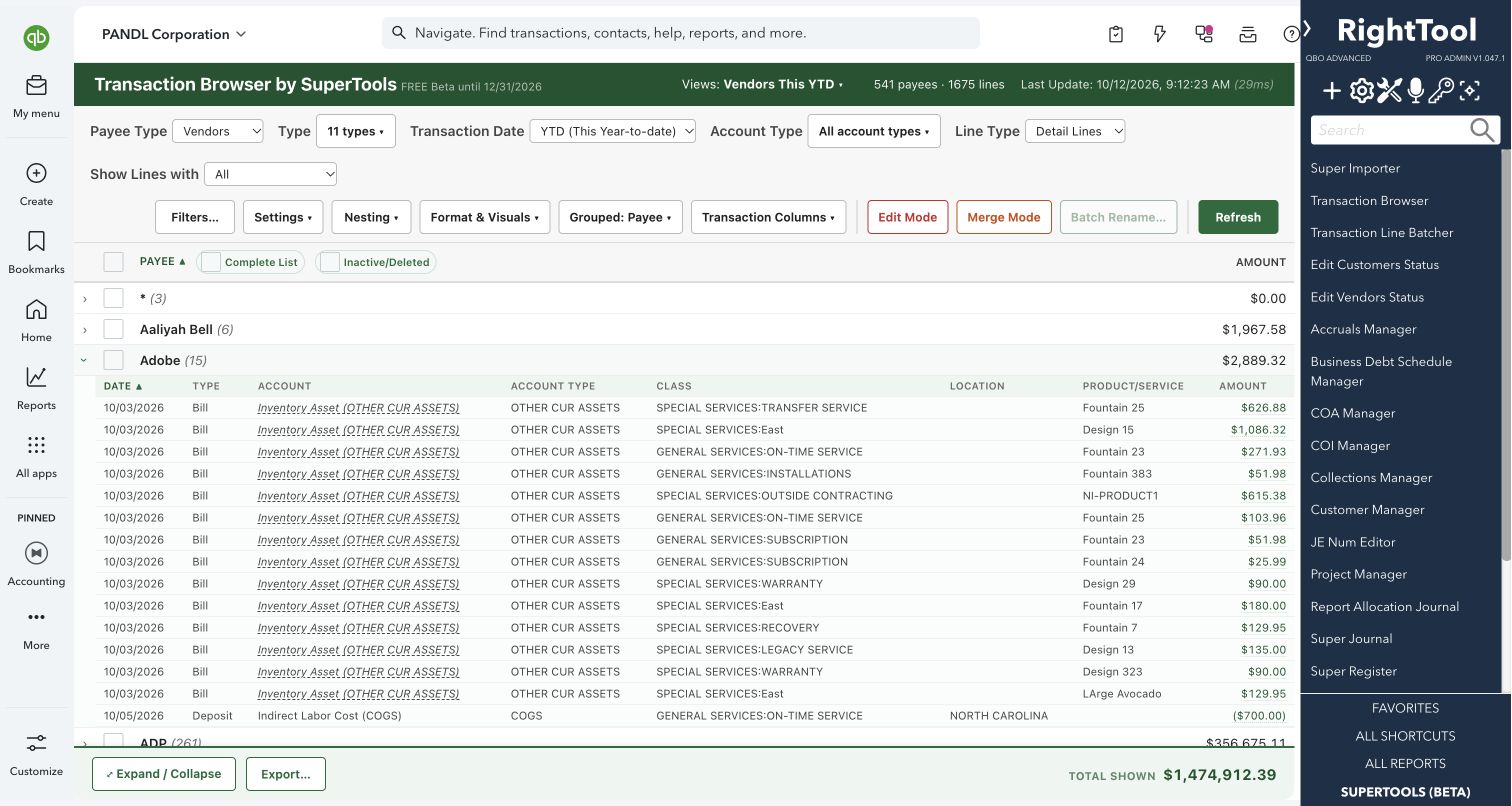Screen dimensions: 1512x806
Task: Open Super Importer in RightTool list
Action: tap(1355, 168)
